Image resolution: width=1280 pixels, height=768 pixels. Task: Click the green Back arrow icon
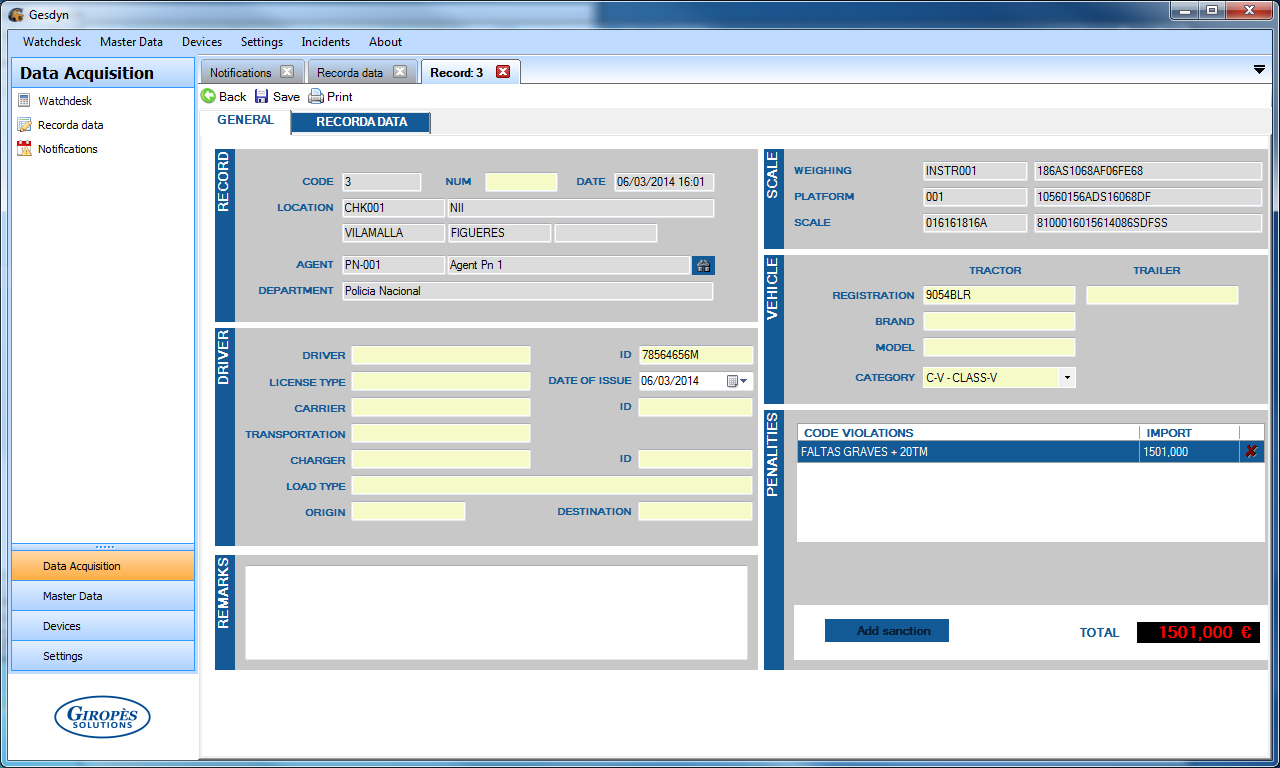point(208,97)
